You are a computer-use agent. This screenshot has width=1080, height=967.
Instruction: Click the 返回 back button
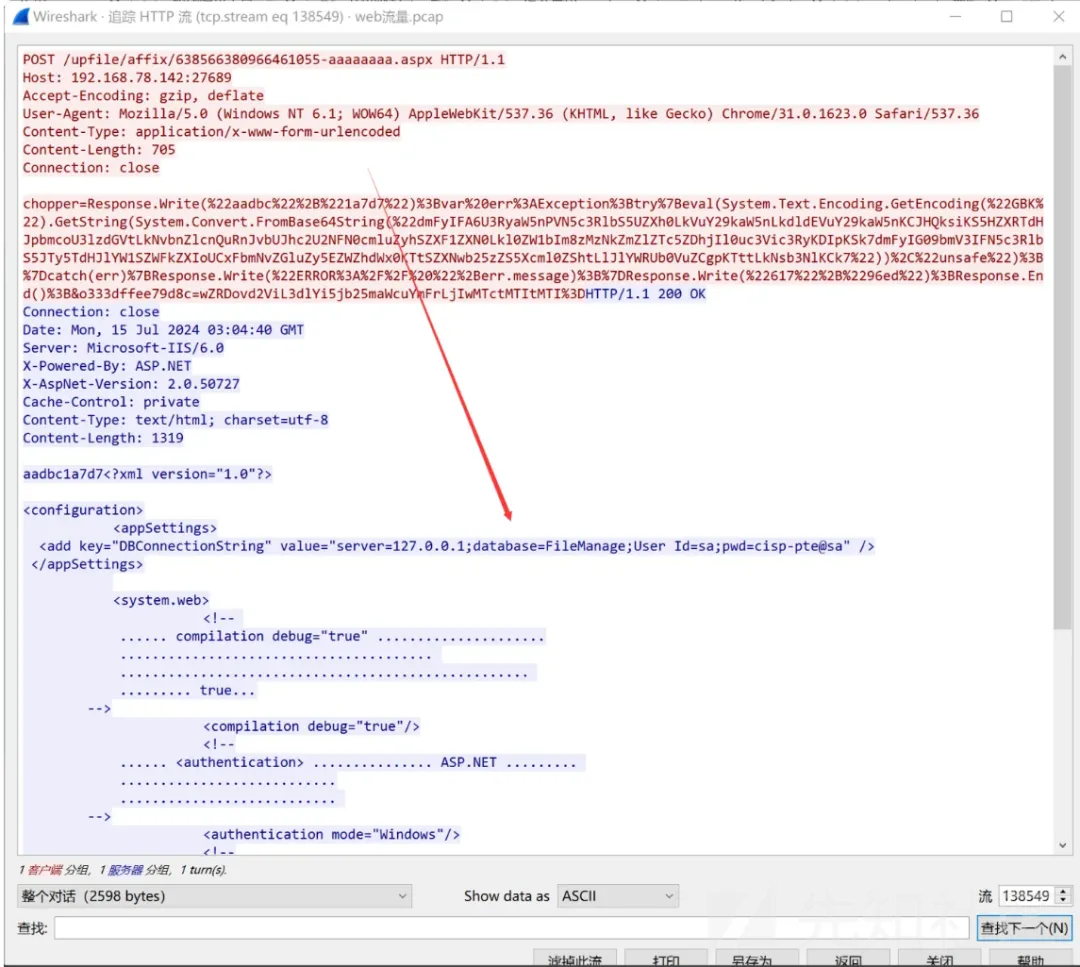point(848,959)
